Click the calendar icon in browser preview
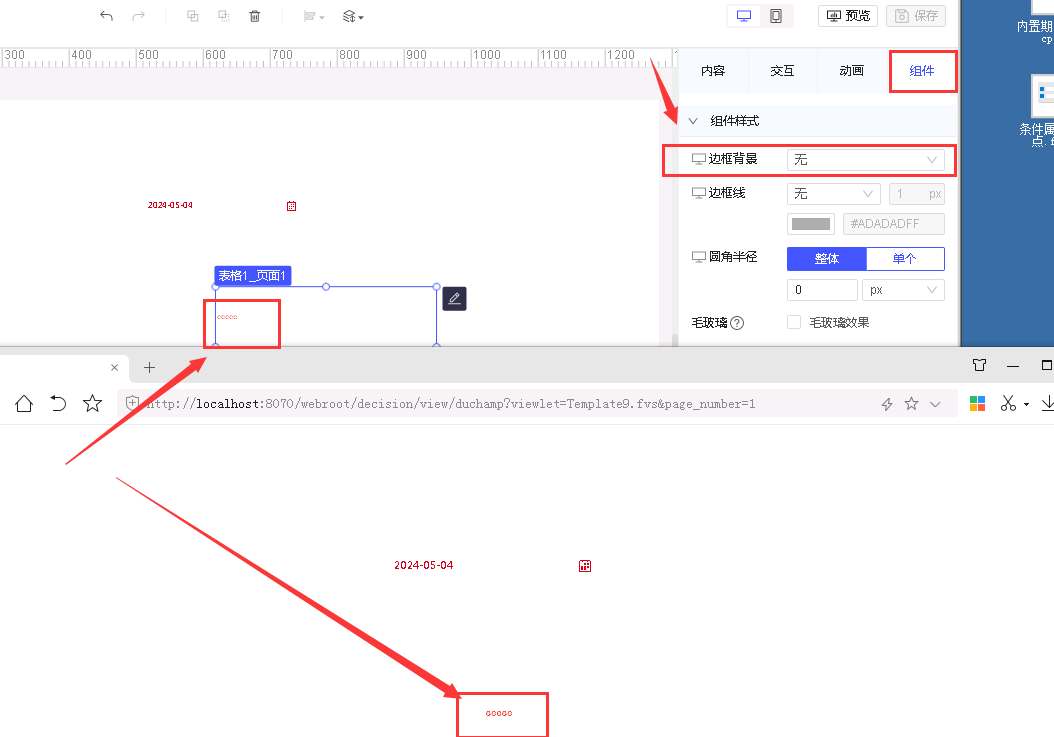This screenshot has width=1054, height=737. [585, 566]
